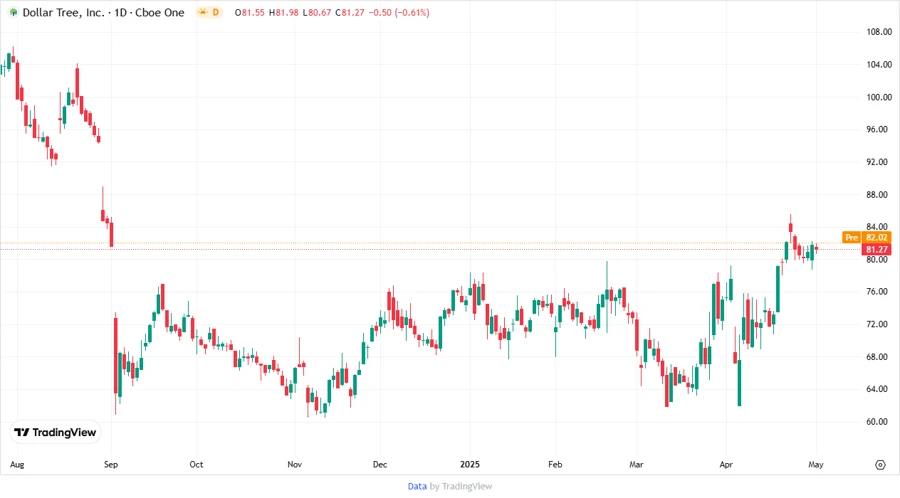Image resolution: width=900 pixels, height=498 pixels.
Task: Click the Feb label on time axis
Action: 555,465
